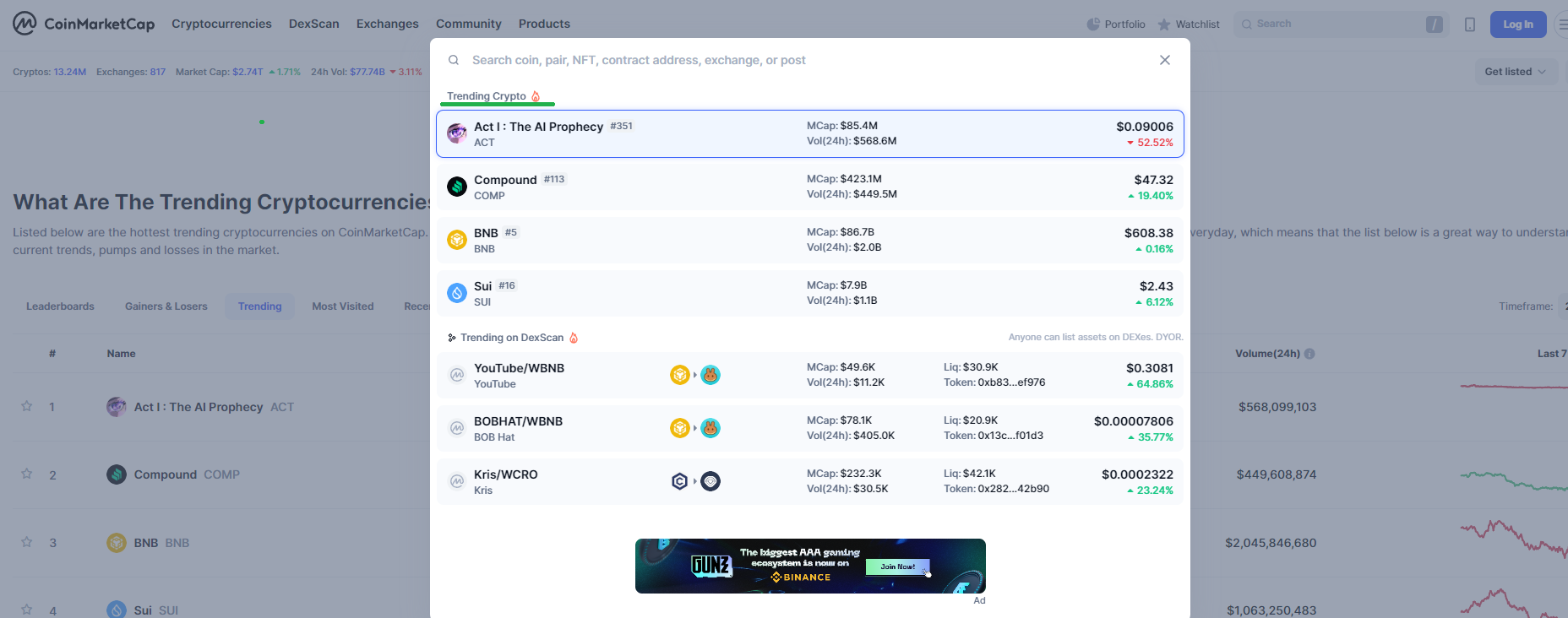This screenshot has width=1568, height=618.
Task: Open the hamburger menu icon
Action: 1562,24
